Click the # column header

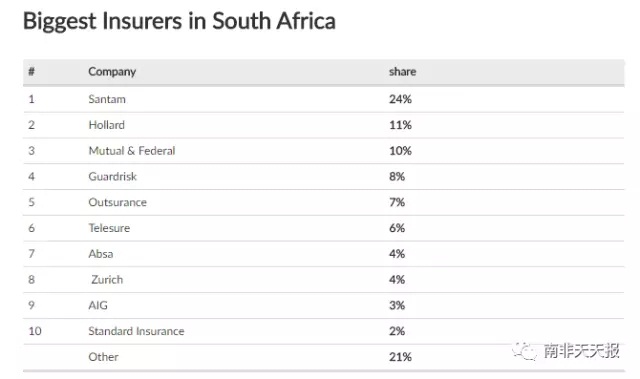click(x=31, y=72)
